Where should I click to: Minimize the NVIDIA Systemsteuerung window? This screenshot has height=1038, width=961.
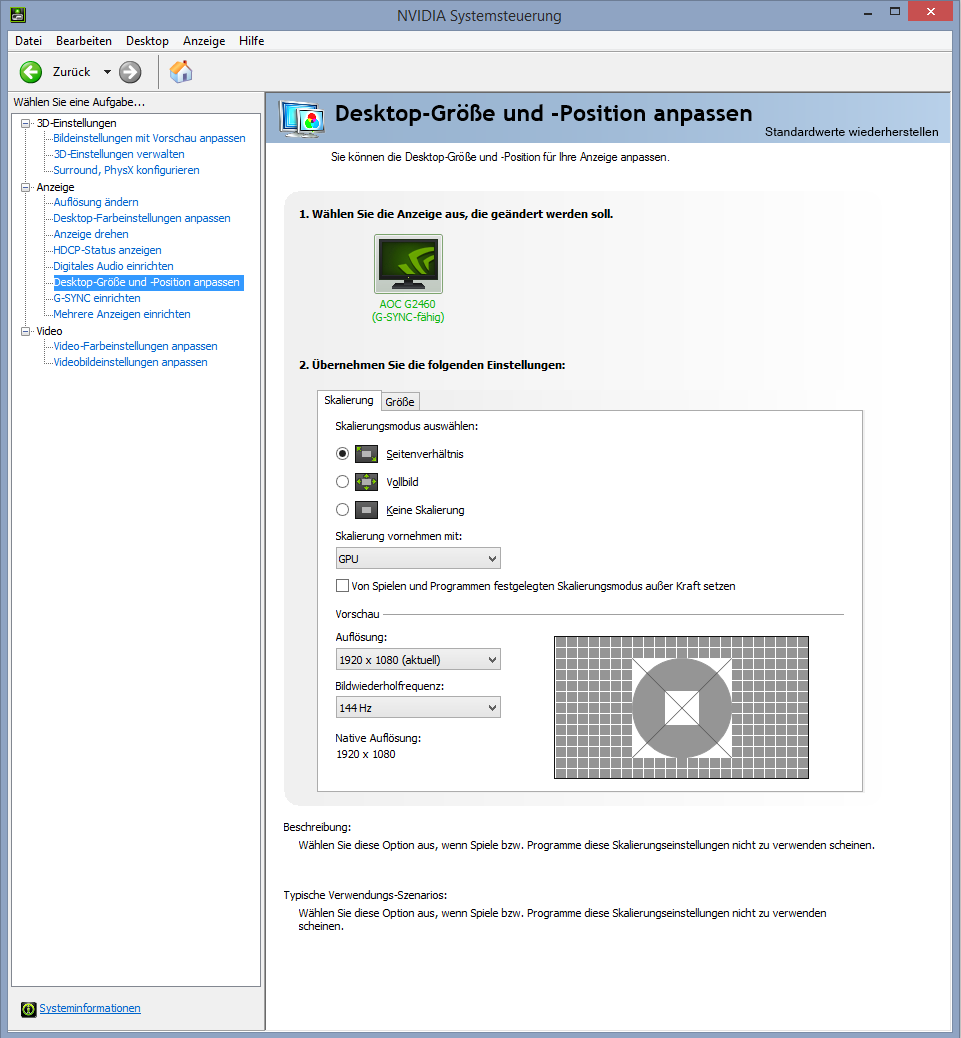(x=868, y=12)
